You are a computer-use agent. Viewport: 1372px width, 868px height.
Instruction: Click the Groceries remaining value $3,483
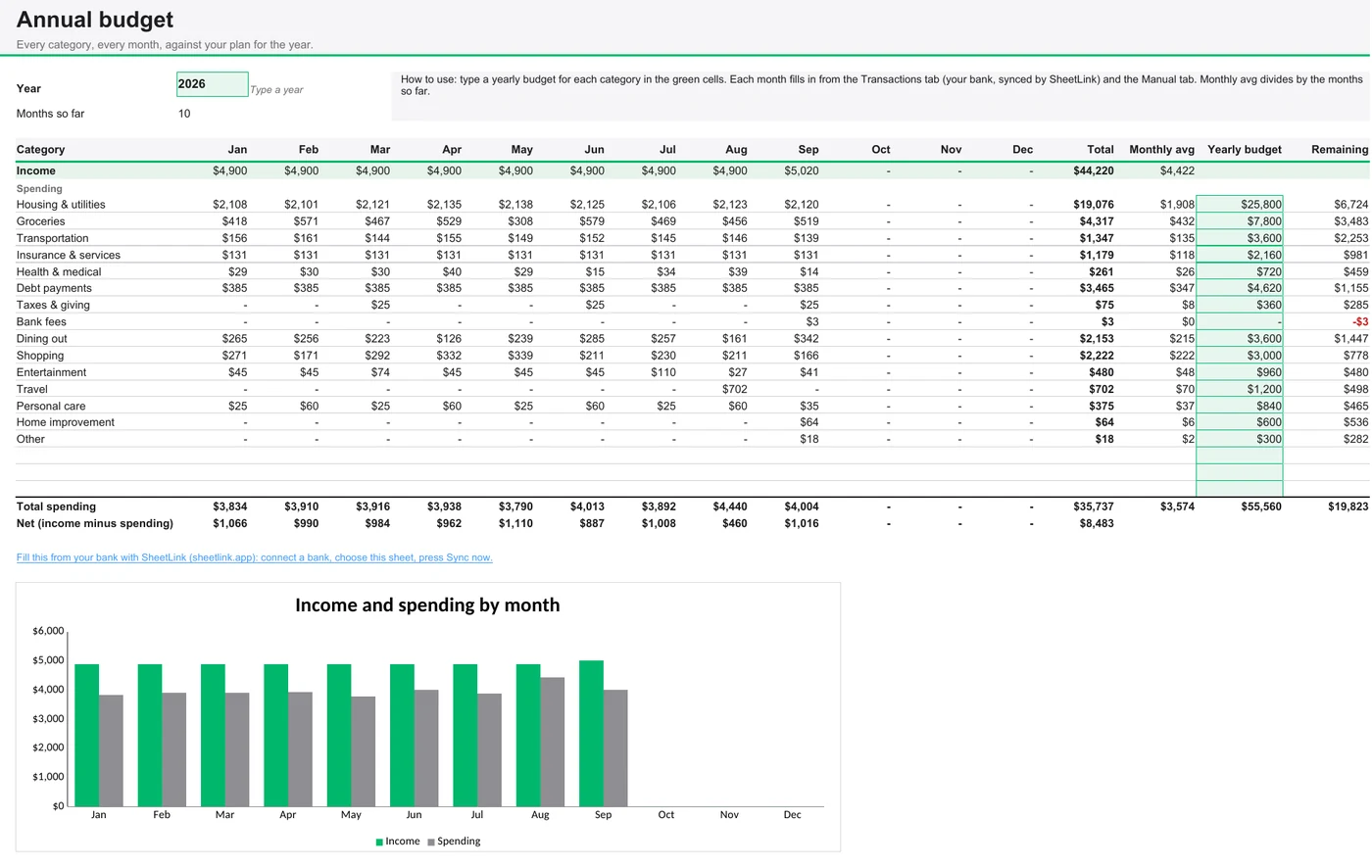(x=1351, y=221)
